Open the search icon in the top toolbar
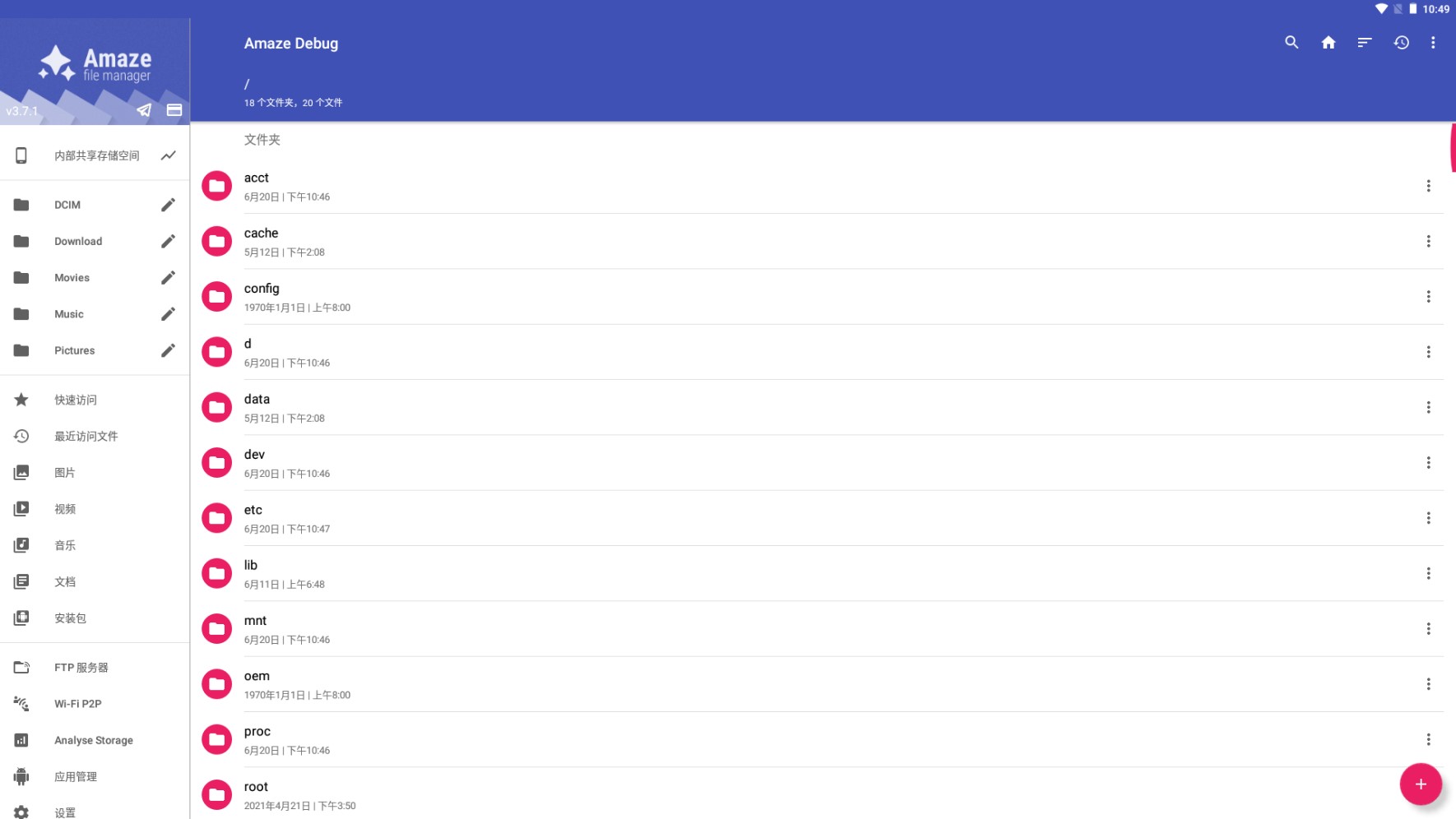The image size is (1456, 819). tap(1291, 42)
